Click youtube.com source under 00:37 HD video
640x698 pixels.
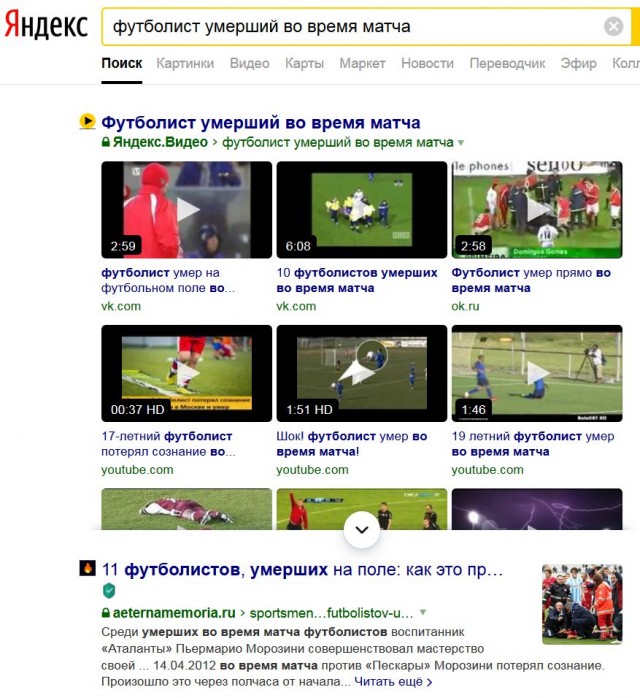pyautogui.click(x=137, y=470)
